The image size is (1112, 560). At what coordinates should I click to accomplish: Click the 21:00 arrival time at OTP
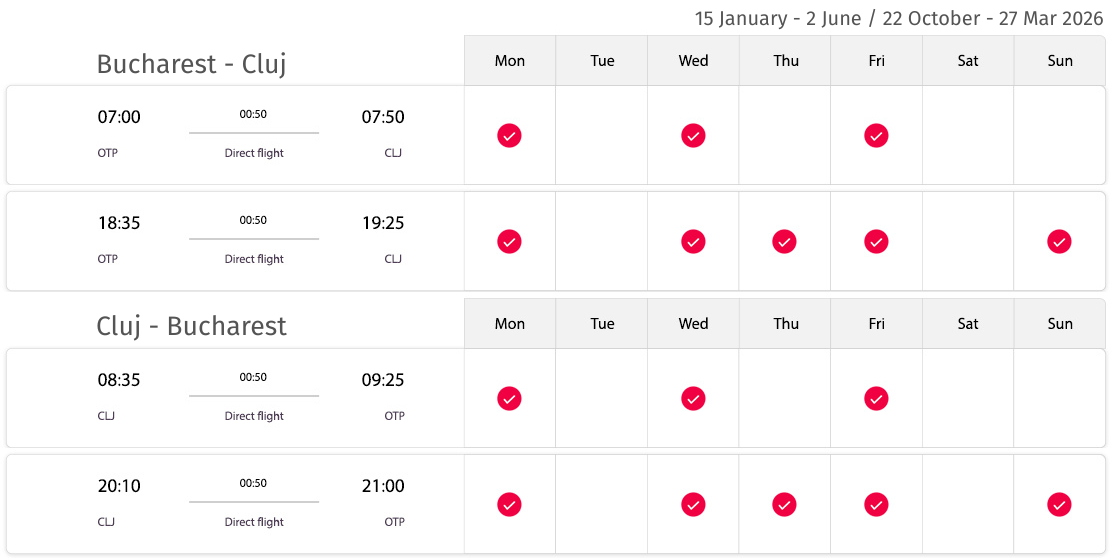383,486
